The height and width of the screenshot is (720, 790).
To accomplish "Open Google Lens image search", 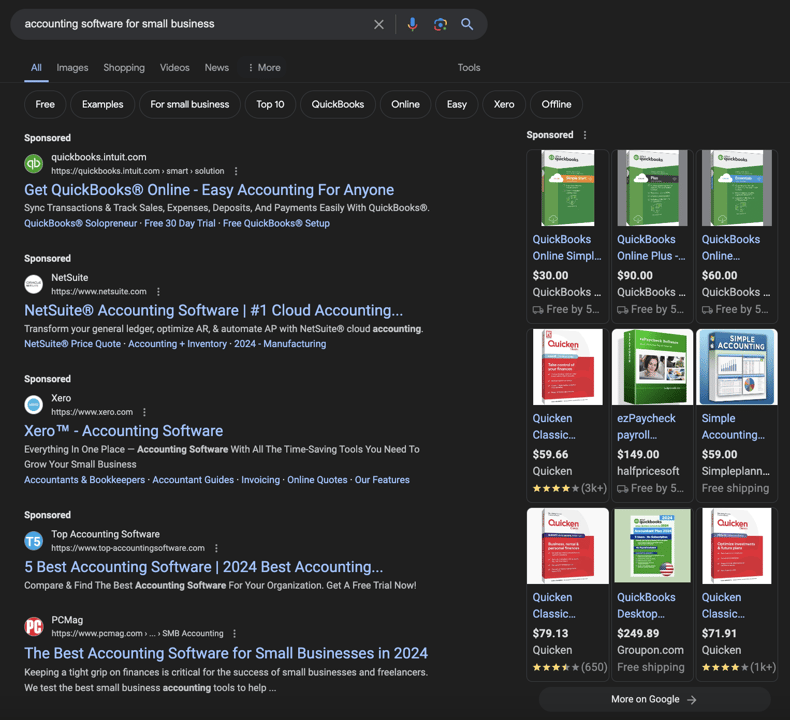I will [x=440, y=24].
